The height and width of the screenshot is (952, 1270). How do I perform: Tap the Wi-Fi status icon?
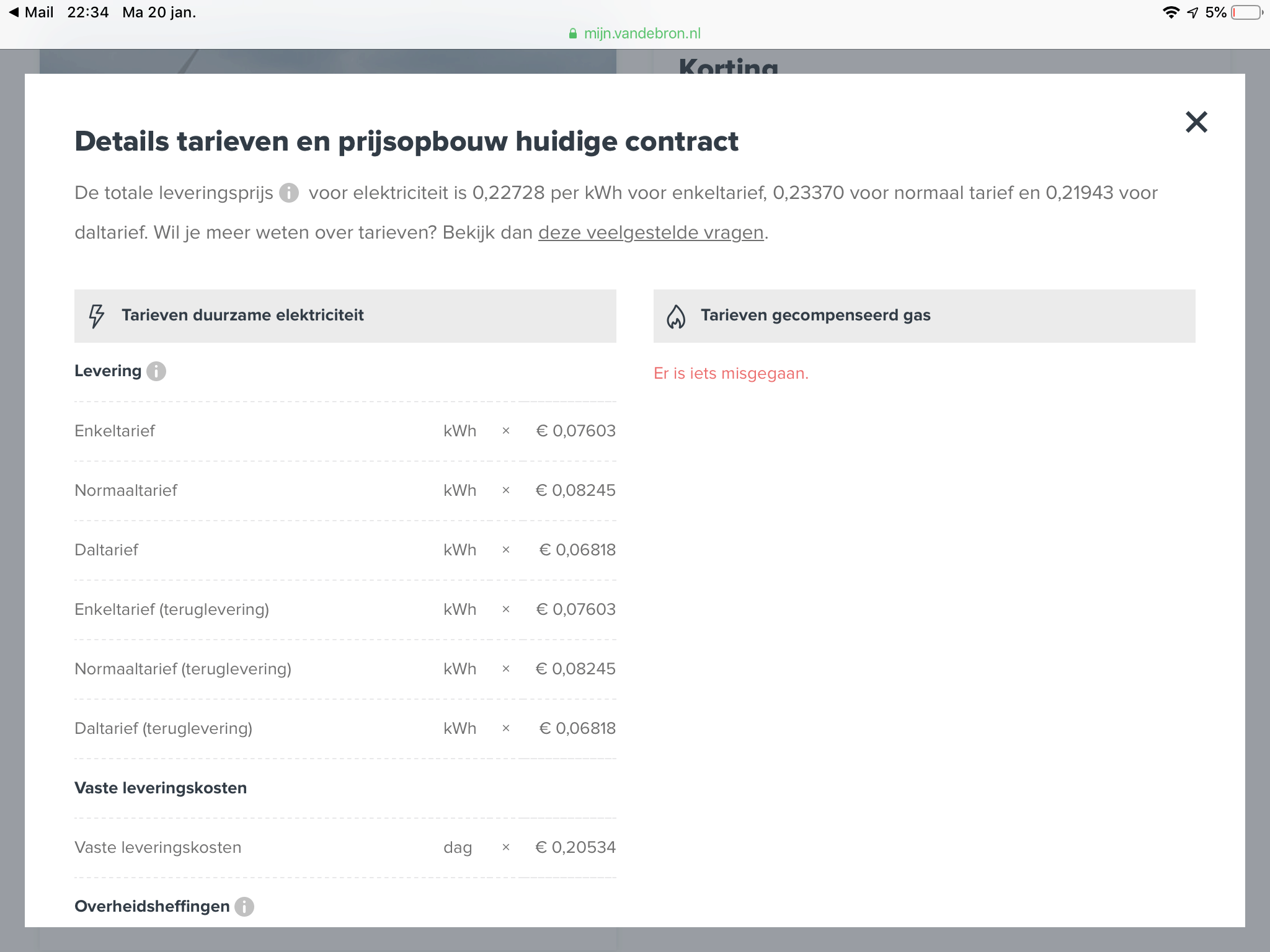tap(1170, 12)
